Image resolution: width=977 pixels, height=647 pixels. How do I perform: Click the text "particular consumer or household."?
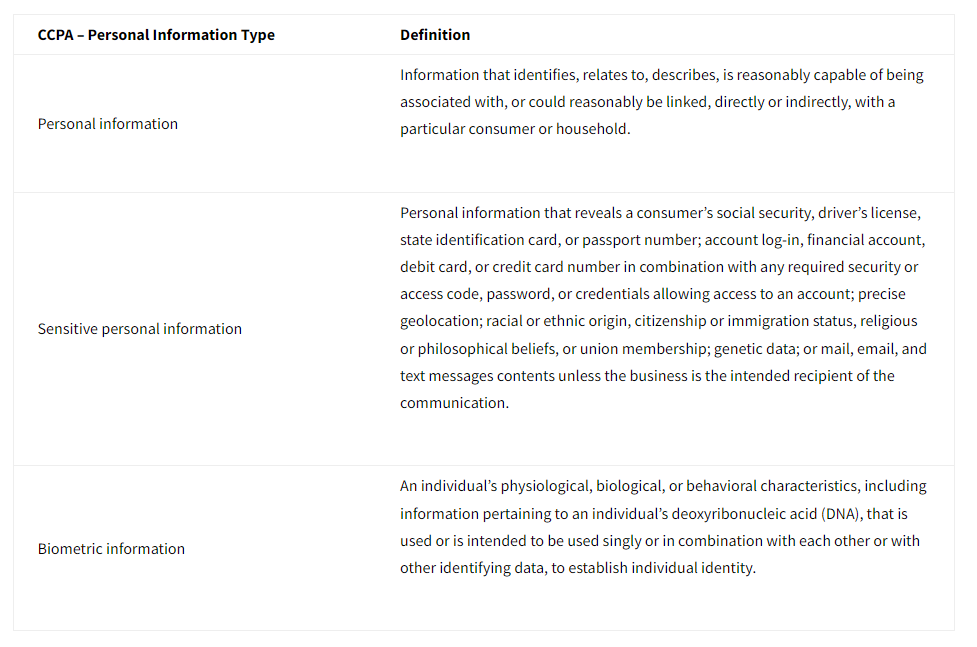(x=515, y=129)
